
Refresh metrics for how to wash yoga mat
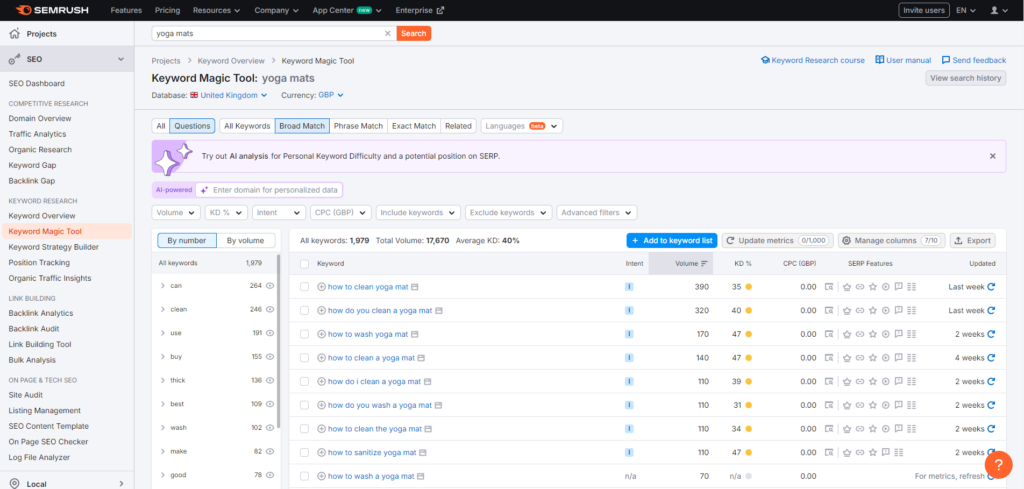point(991,334)
